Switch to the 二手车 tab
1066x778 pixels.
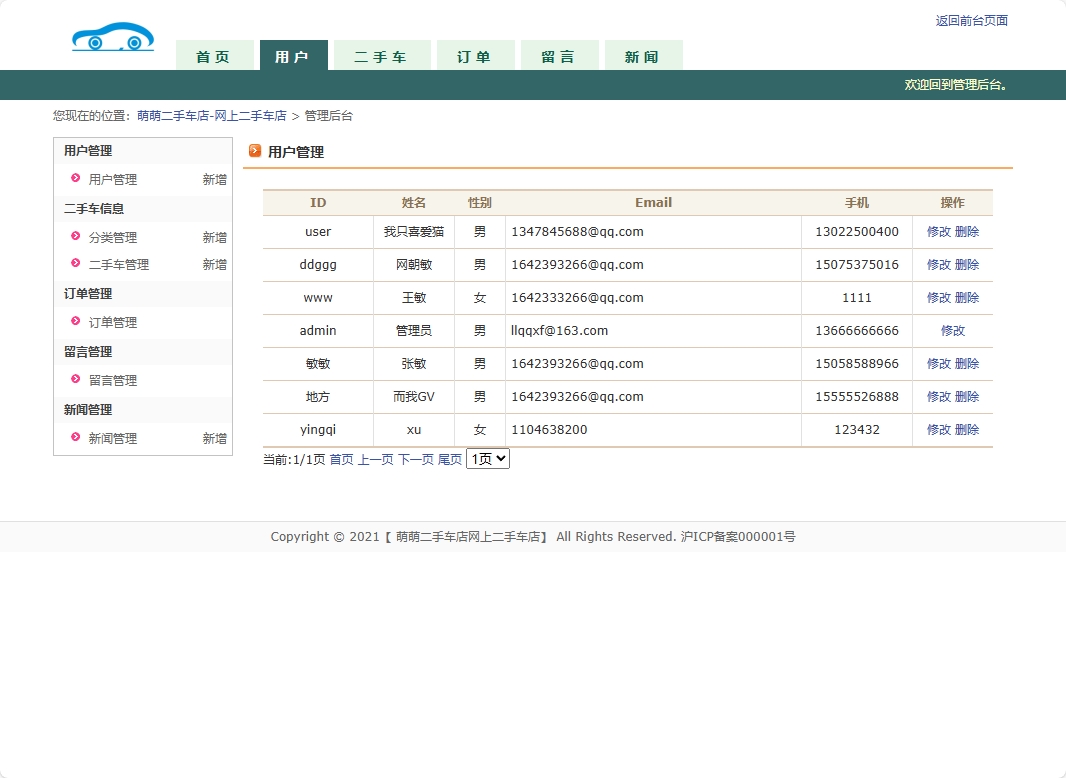(381, 56)
